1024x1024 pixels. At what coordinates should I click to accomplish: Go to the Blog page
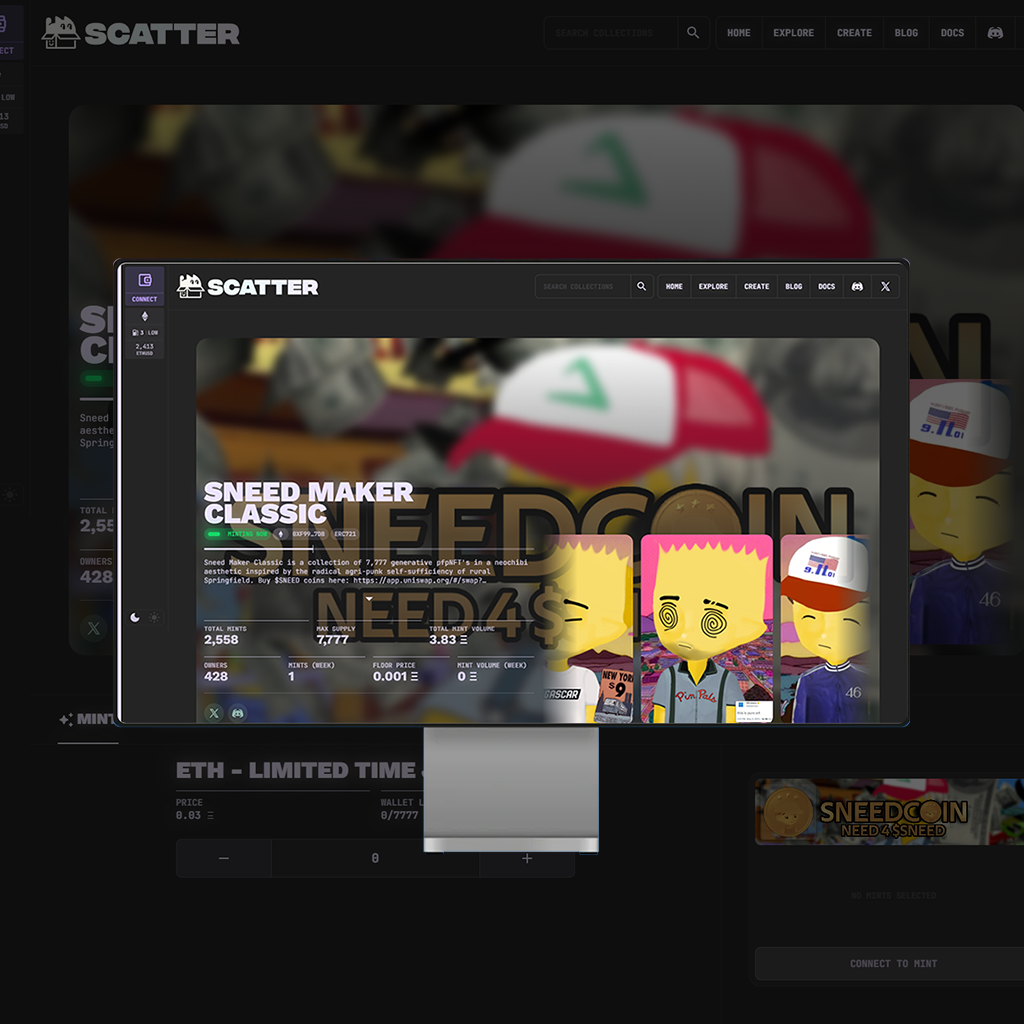(793, 287)
